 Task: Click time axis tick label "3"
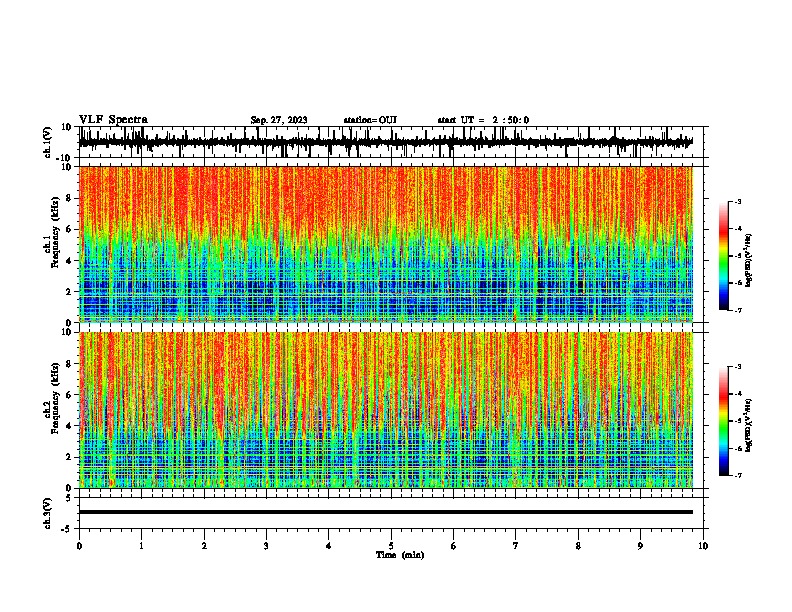pyautogui.click(x=266, y=546)
